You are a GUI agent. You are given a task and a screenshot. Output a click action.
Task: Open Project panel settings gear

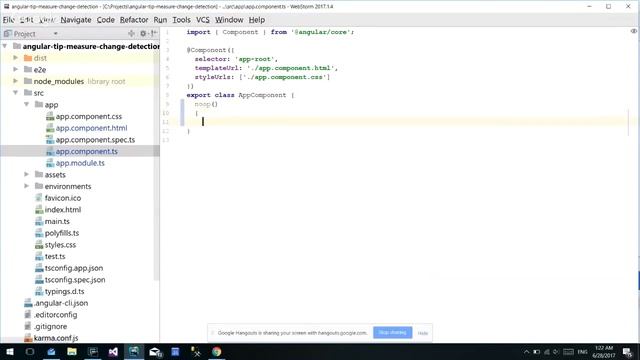coord(143,33)
